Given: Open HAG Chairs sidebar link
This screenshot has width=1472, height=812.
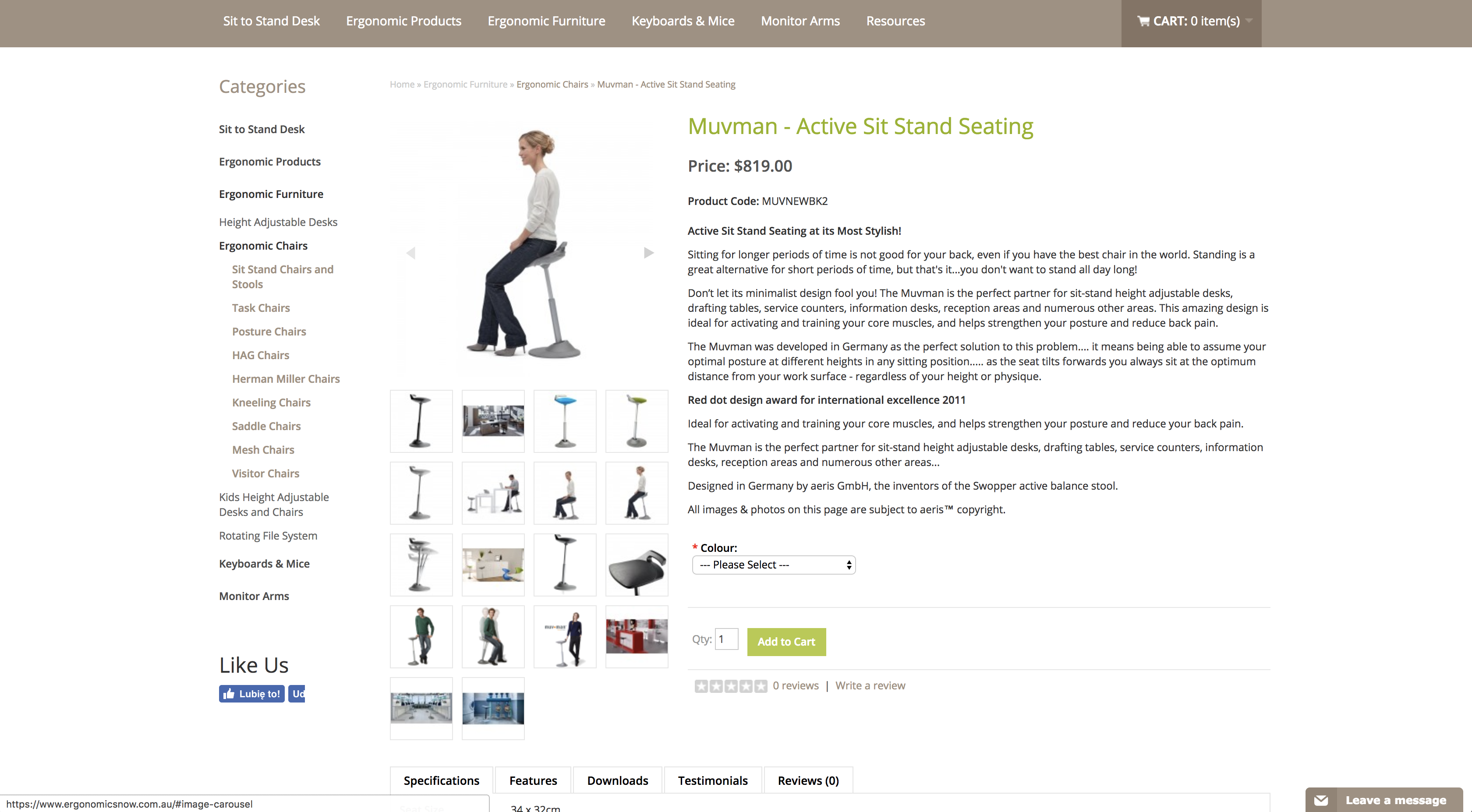Looking at the screenshot, I should click(261, 356).
